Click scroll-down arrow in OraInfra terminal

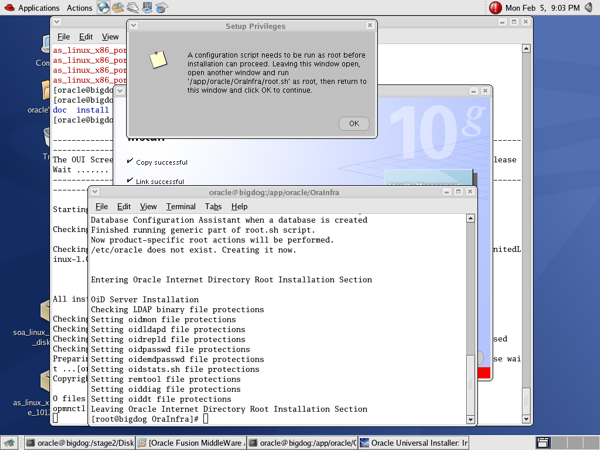tap(471, 419)
